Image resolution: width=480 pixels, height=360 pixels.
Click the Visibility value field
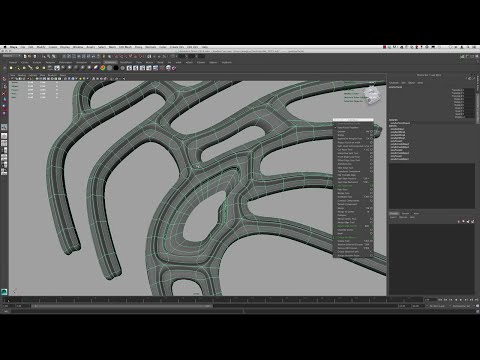pos(469,117)
